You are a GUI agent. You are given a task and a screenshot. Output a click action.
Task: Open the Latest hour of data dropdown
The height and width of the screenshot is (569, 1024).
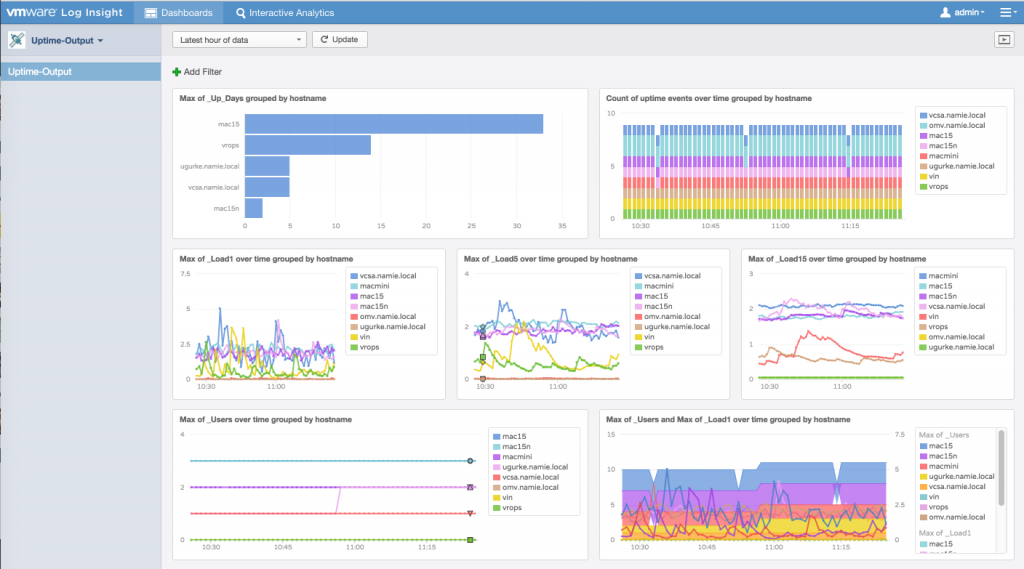(239, 40)
